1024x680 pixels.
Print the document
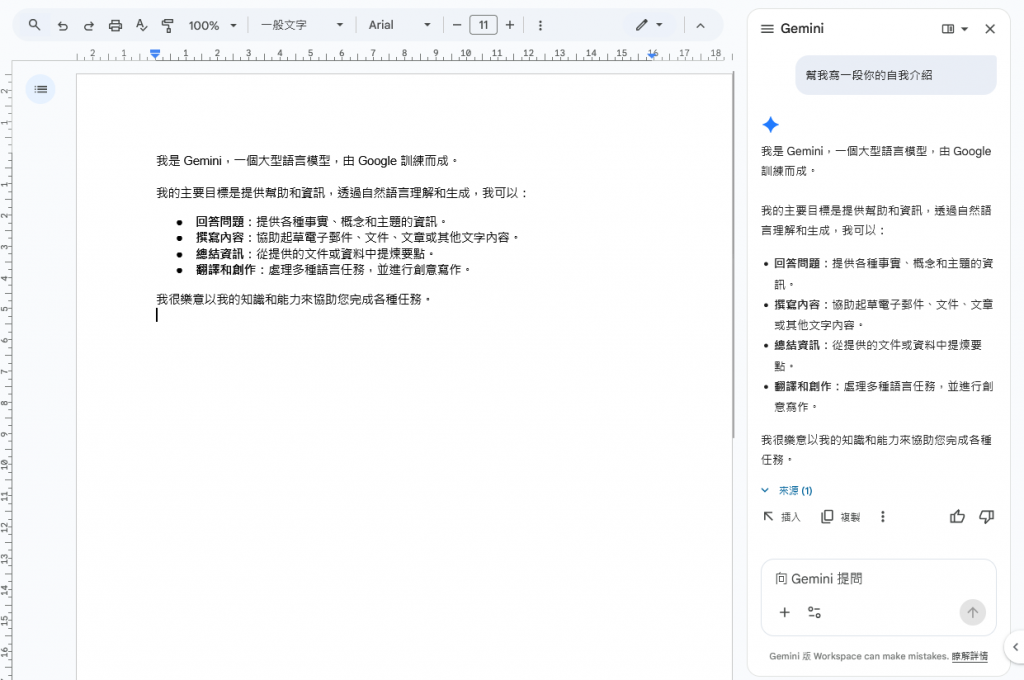[x=115, y=25]
